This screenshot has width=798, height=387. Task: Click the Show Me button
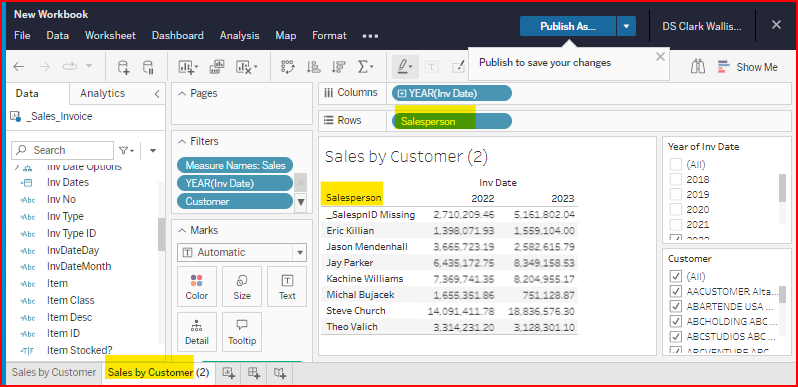[748, 67]
